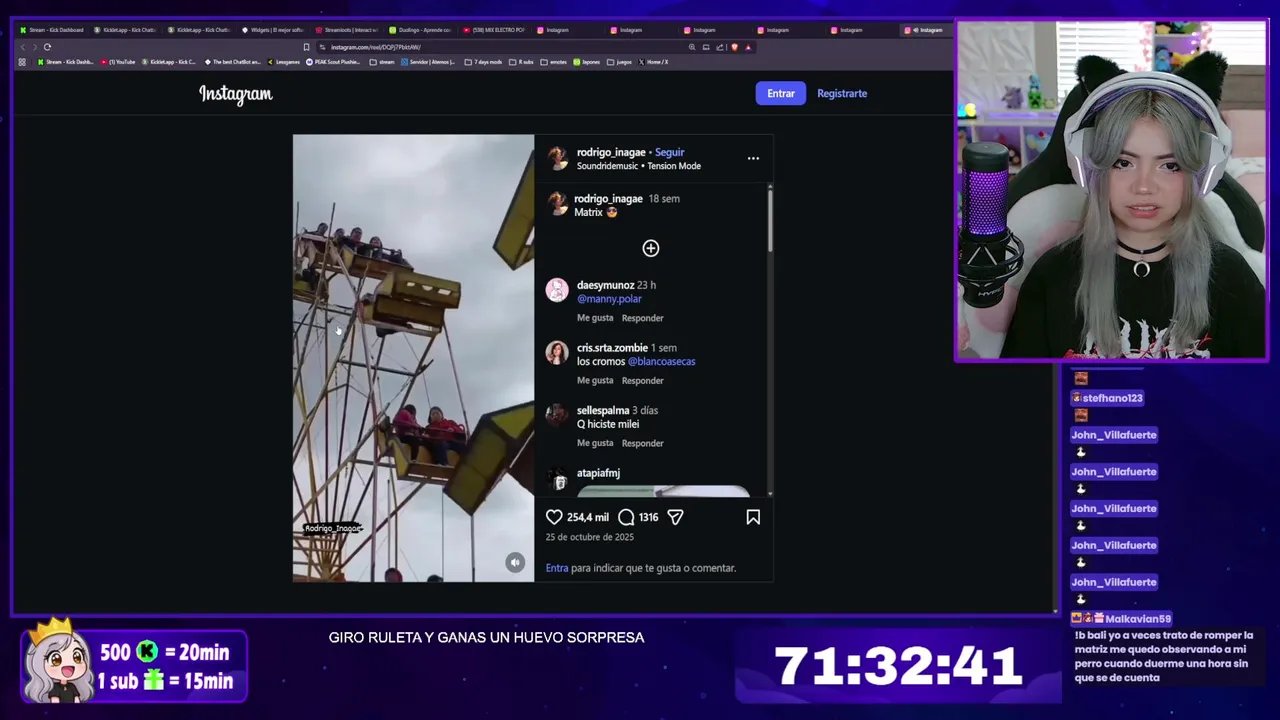This screenshot has width=1280, height=720.
Task: Go forward with the browser forward arrow
Action: [35, 47]
